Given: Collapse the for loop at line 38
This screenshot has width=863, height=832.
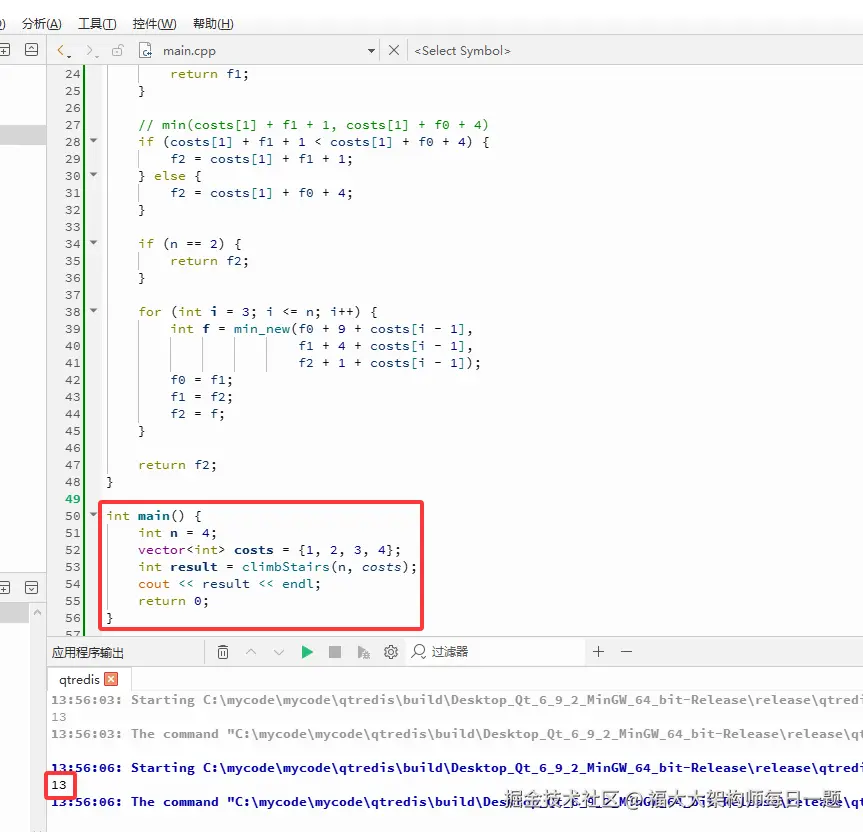Looking at the screenshot, I should click(94, 311).
